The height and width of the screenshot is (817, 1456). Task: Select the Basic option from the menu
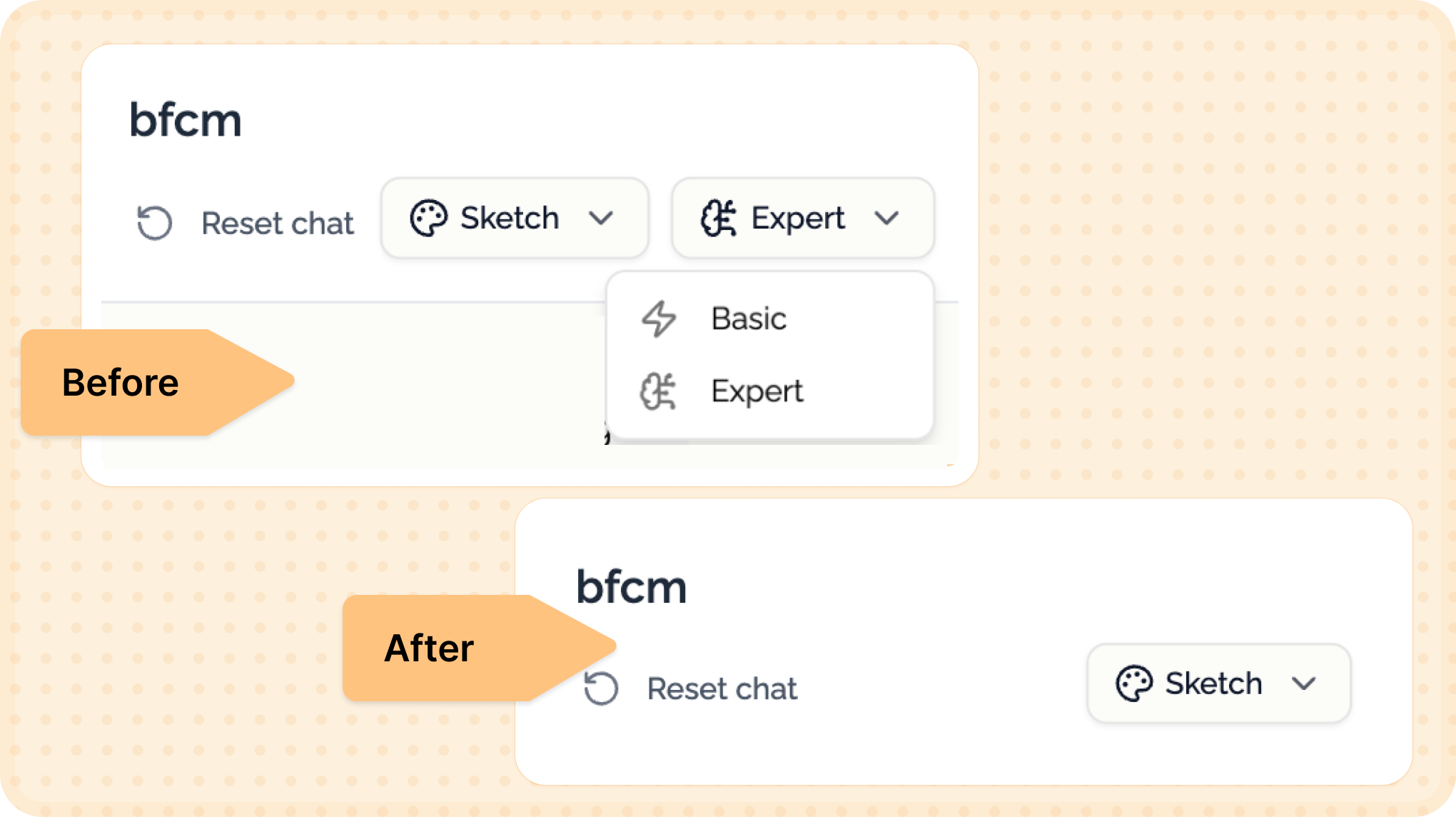[x=749, y=319]
